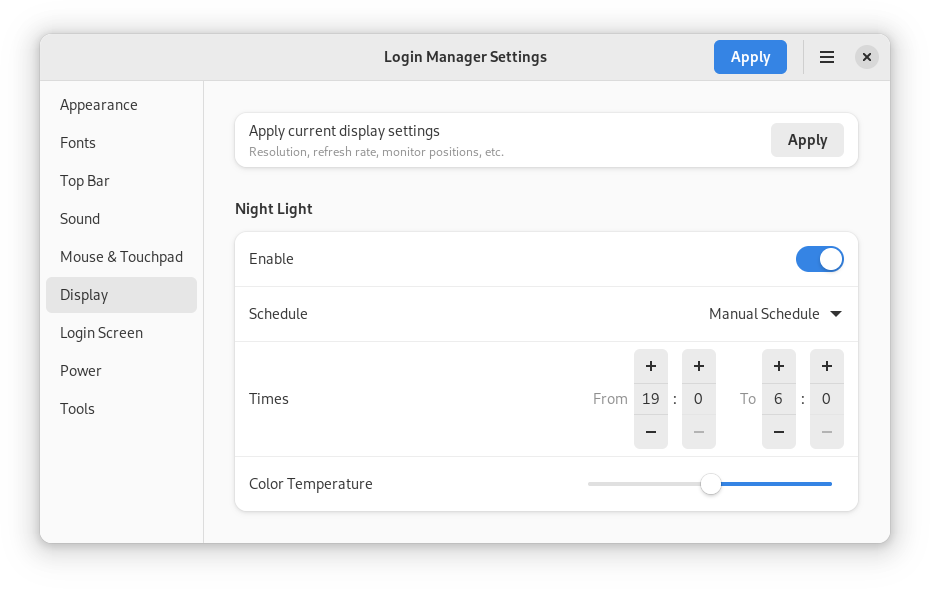The width and height of the screenshot is (930, 589).
Task: Open the Power settings page
Action: click(81, 371)
